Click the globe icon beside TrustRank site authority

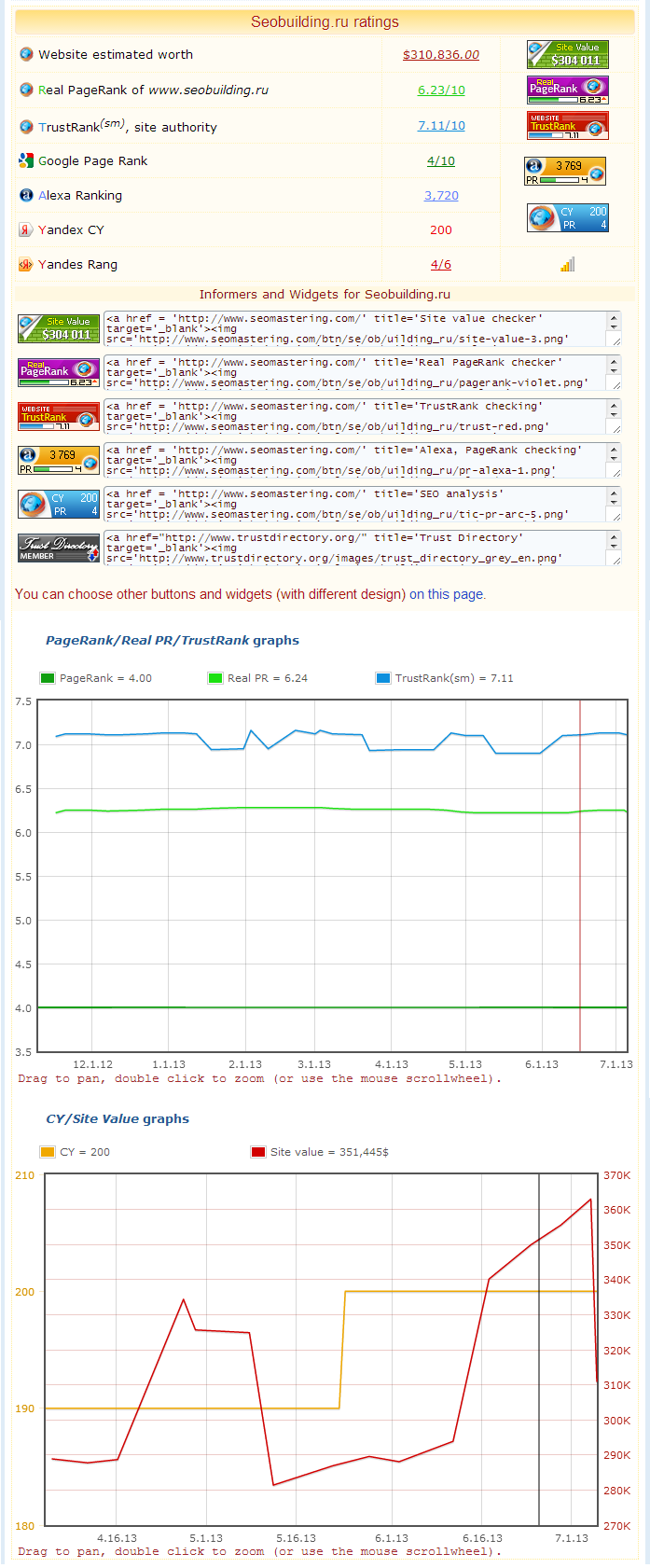26,126
